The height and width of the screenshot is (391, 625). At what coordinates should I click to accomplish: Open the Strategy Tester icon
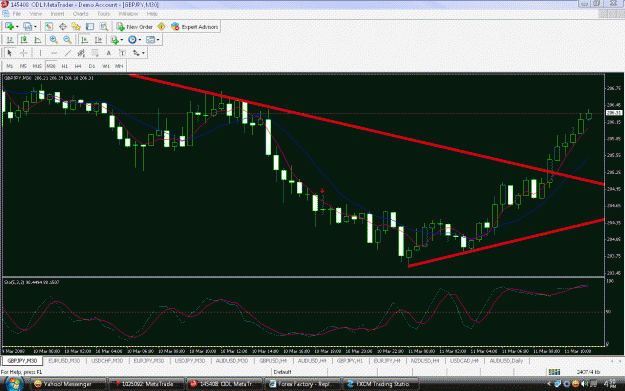pos(104,27)
